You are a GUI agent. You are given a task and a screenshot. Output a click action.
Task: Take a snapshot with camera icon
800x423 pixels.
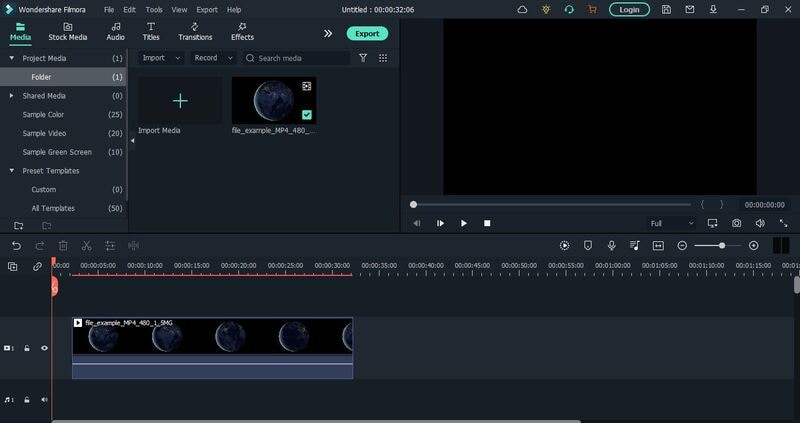click(x=736, y=223)
